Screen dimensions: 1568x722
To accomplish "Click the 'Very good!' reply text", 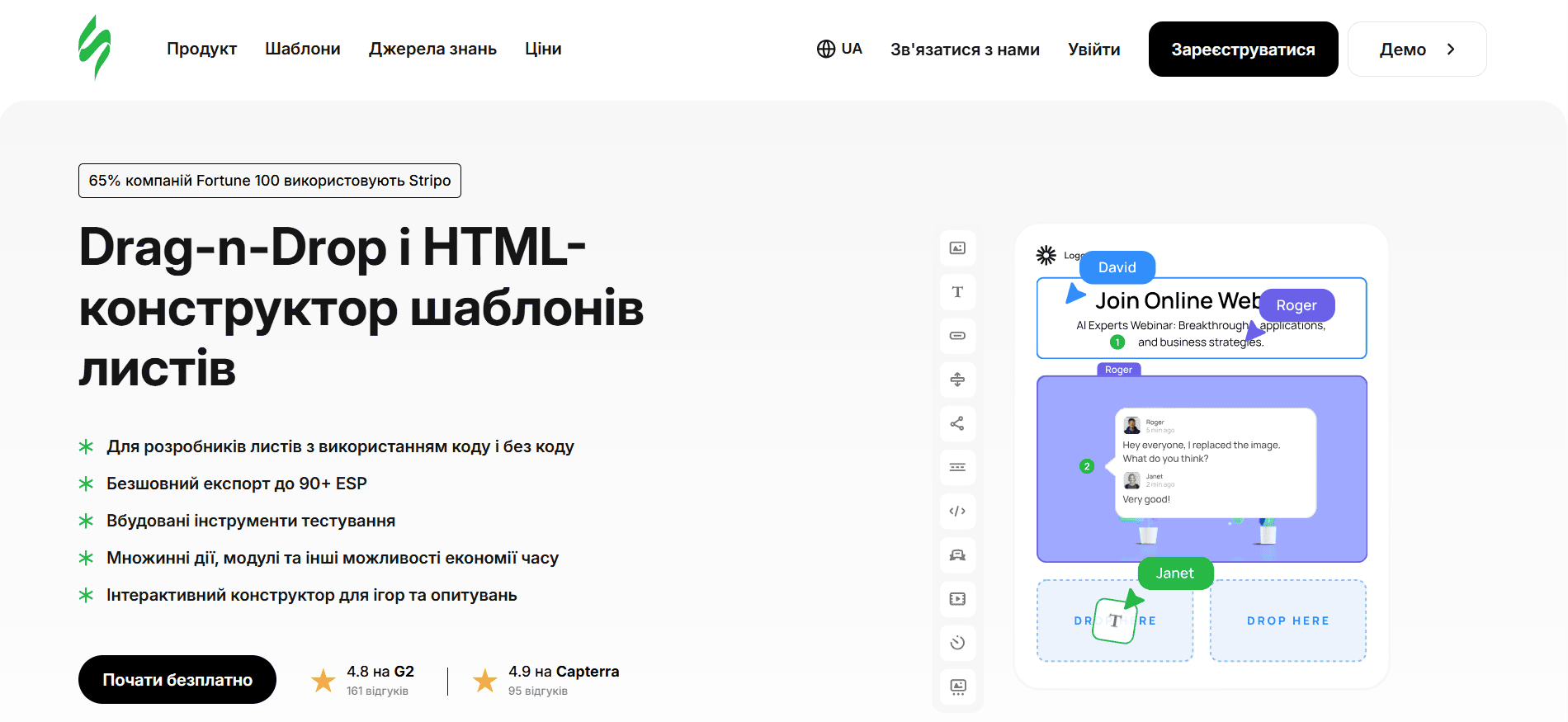I will (1146, 499).
